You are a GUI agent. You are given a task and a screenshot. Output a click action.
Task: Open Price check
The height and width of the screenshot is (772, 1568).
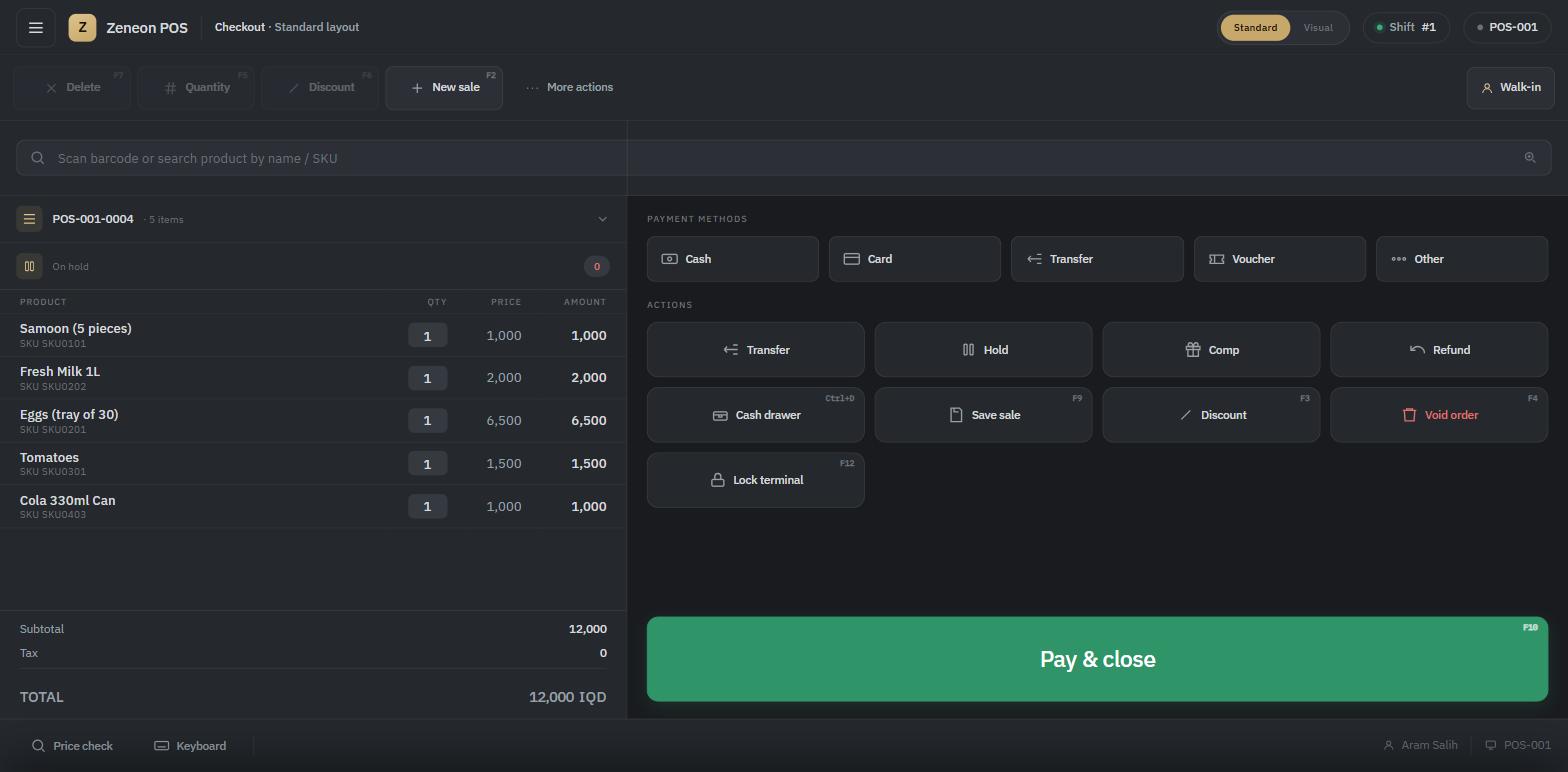pyautogui.click(x=72, y=746)
